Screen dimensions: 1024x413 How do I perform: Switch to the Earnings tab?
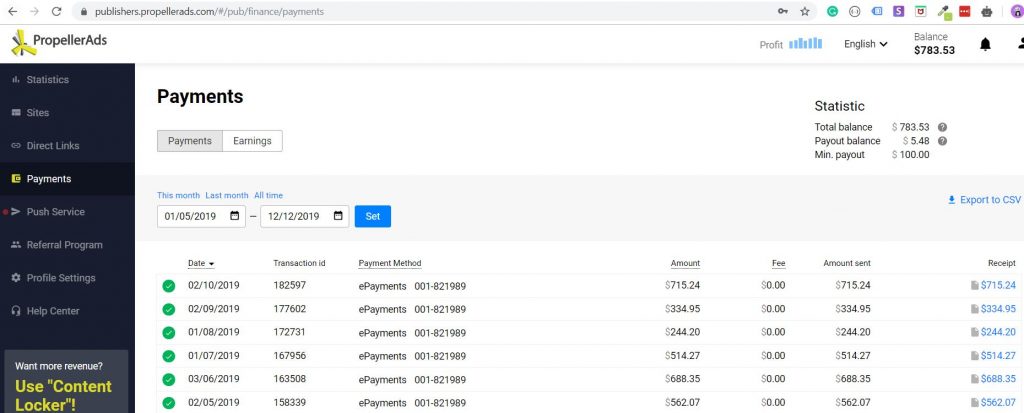pos(252,141)
